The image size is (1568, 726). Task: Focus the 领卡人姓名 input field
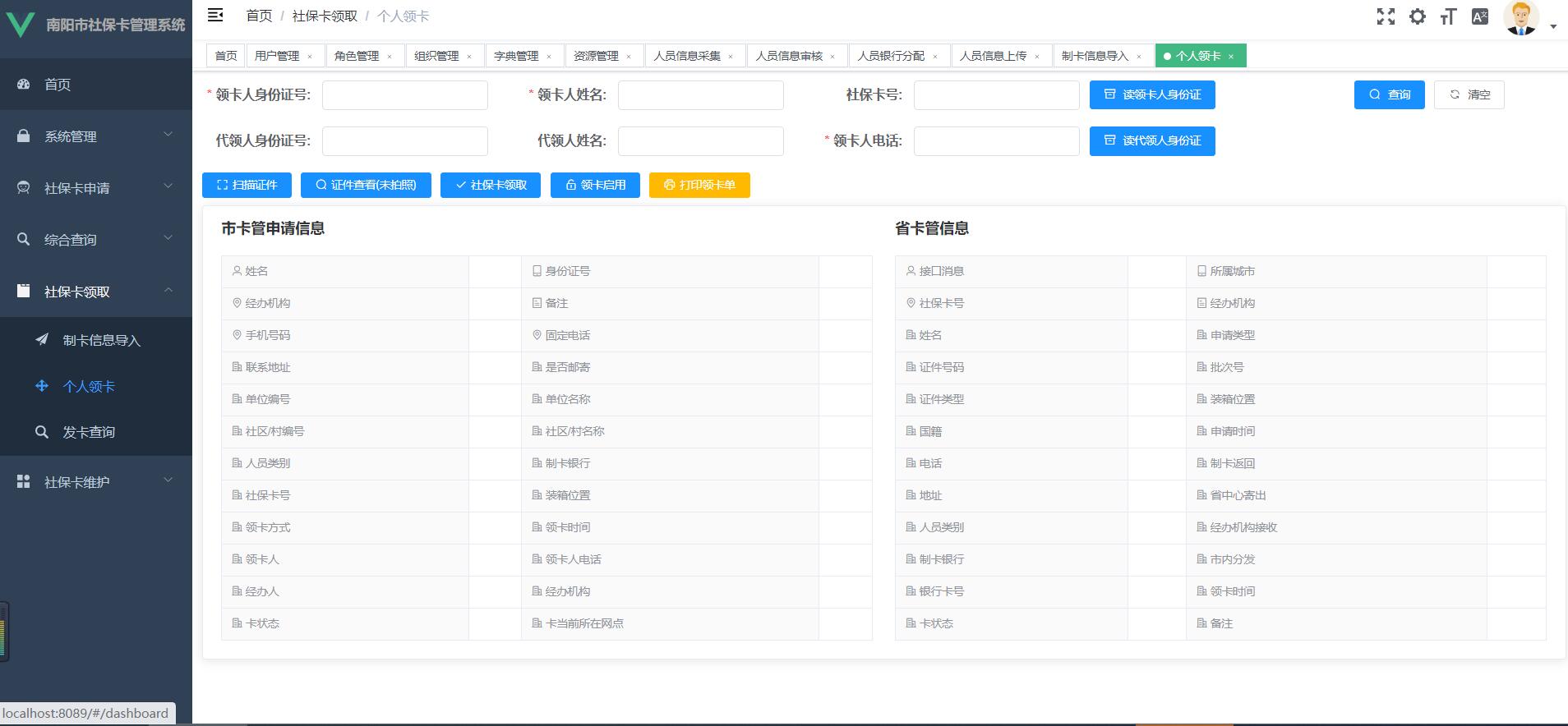tap(701, 95)
